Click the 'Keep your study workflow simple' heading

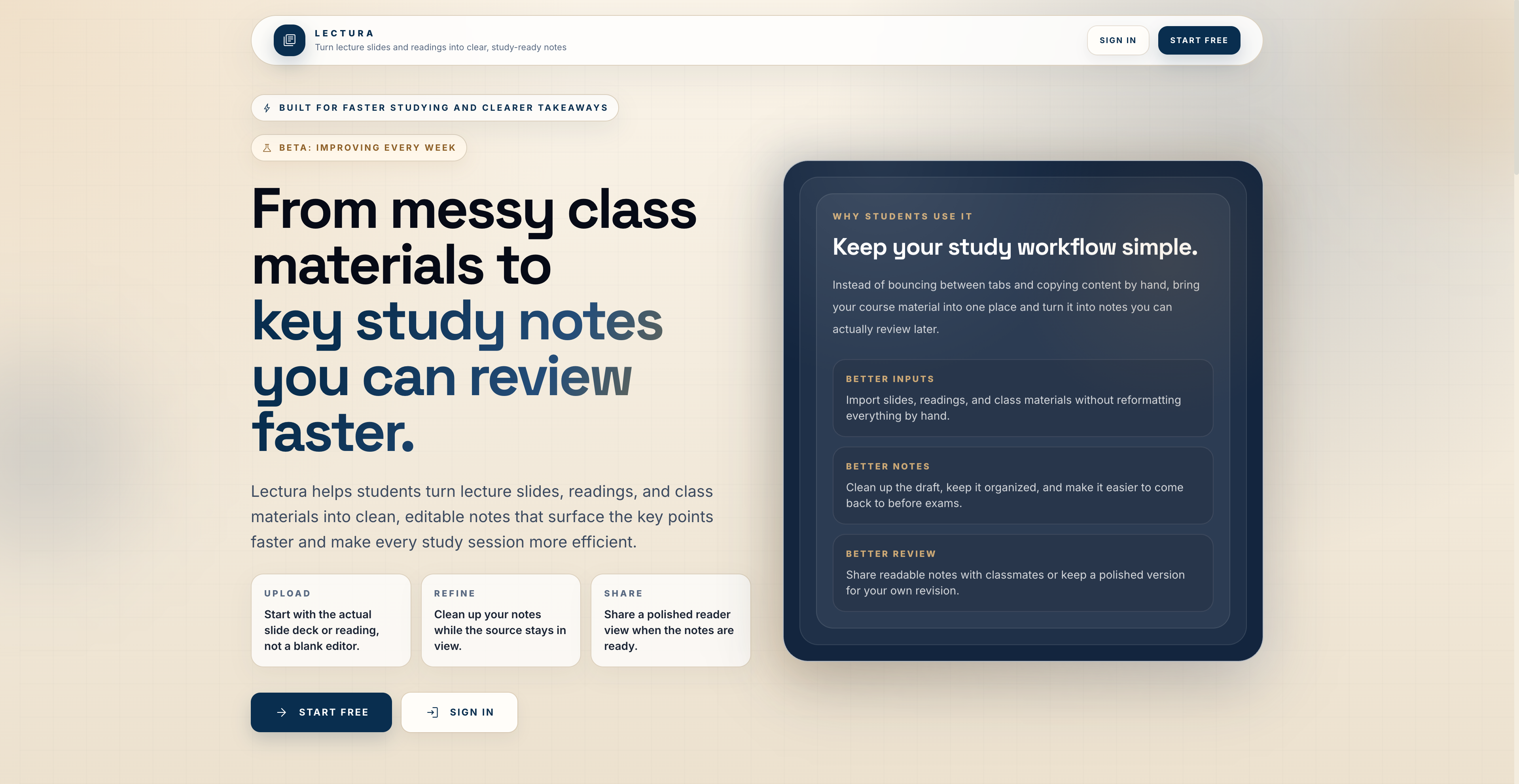point(1015,247)
